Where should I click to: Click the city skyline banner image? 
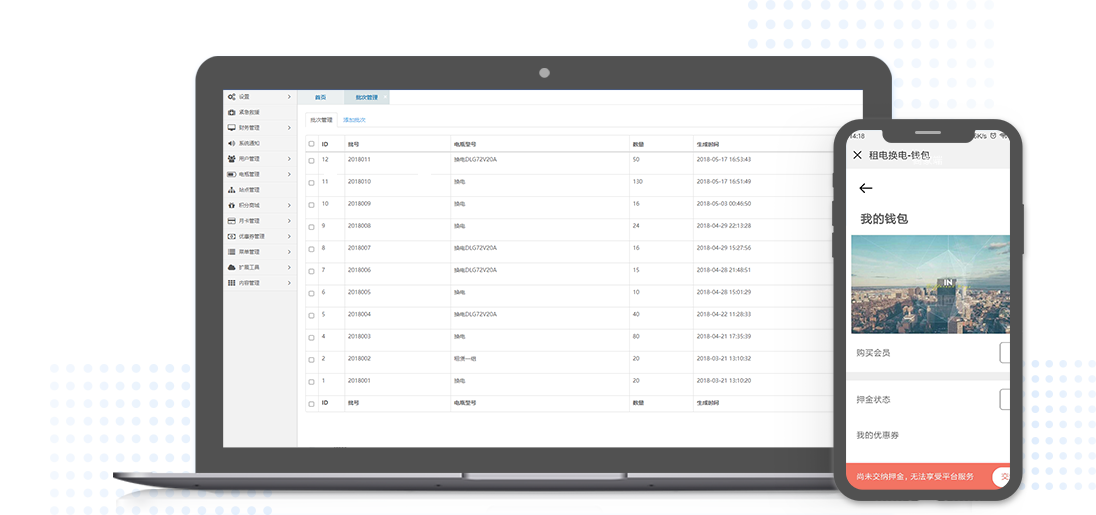tap(930, 285)
